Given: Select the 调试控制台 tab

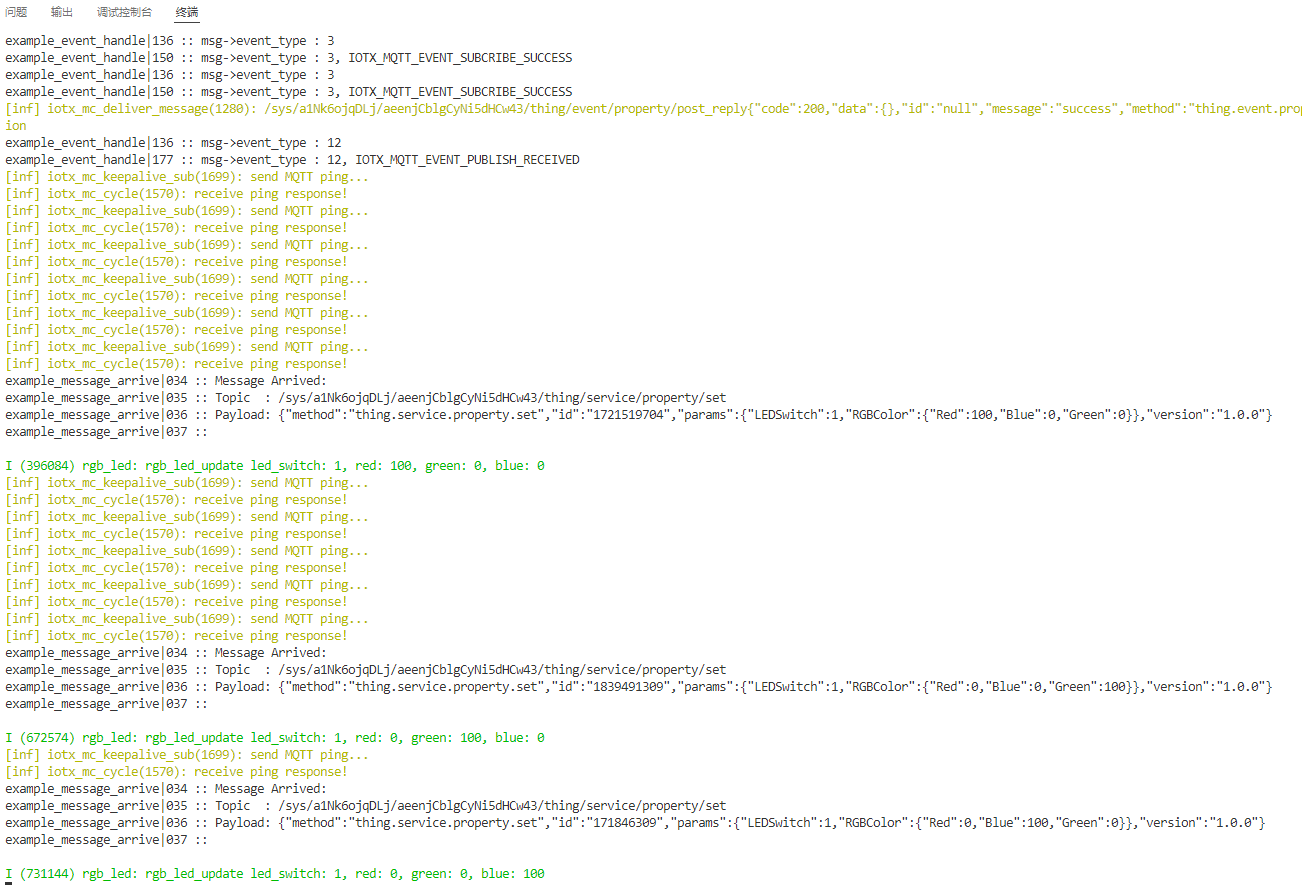Looking at the screenshot, I should click(125, 13).
